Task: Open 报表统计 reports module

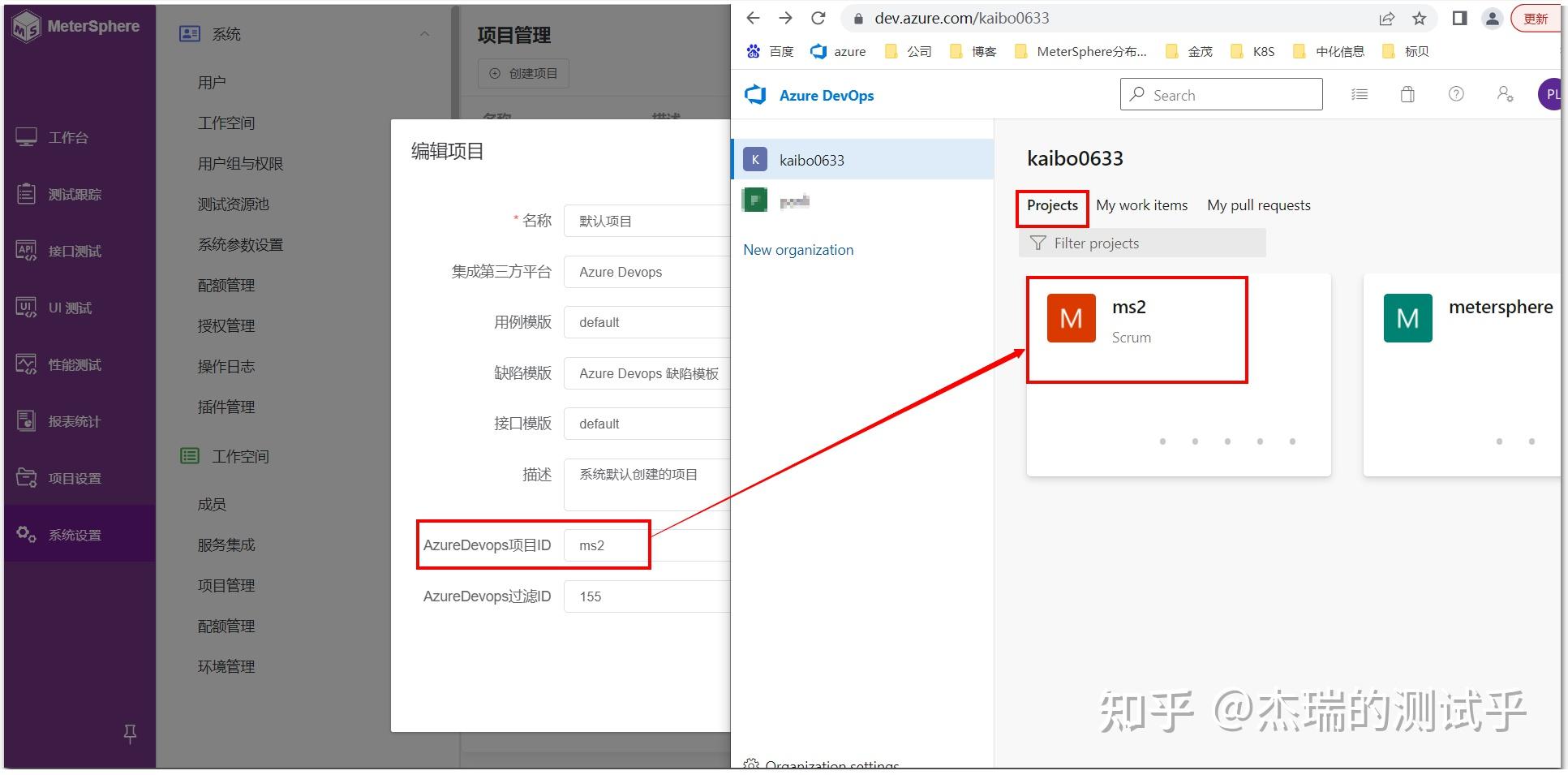Action: coord(25,420)
